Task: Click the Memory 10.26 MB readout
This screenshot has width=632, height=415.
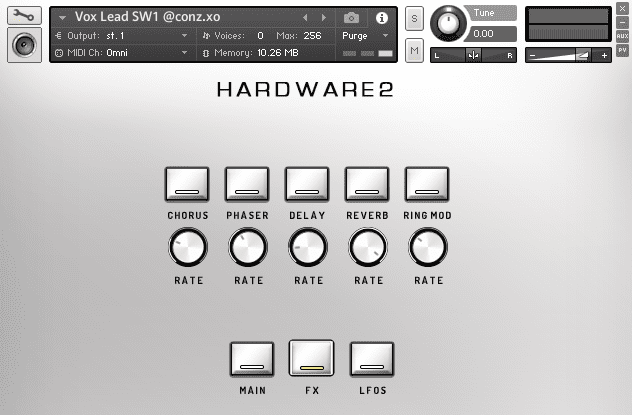Action: tap(278, 53)
